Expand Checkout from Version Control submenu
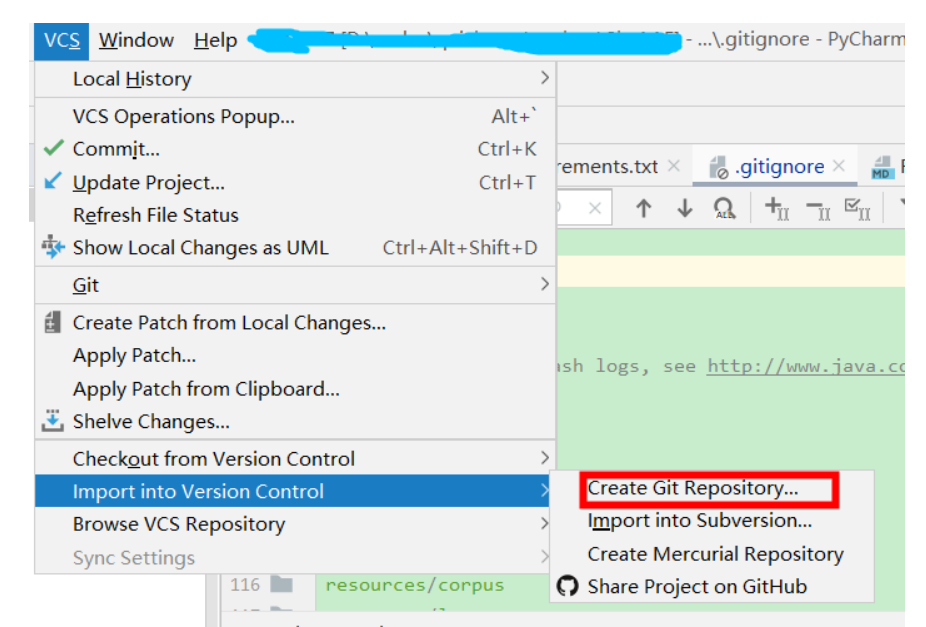The height and width of the screenshot is (627, 926). click(295, 459)
